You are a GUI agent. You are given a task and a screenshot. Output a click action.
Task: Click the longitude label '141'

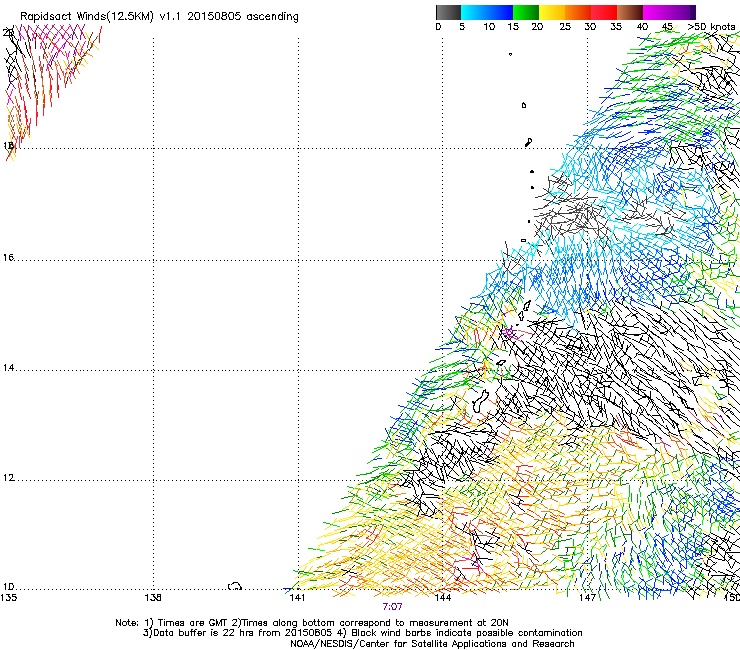coord(297,598)
